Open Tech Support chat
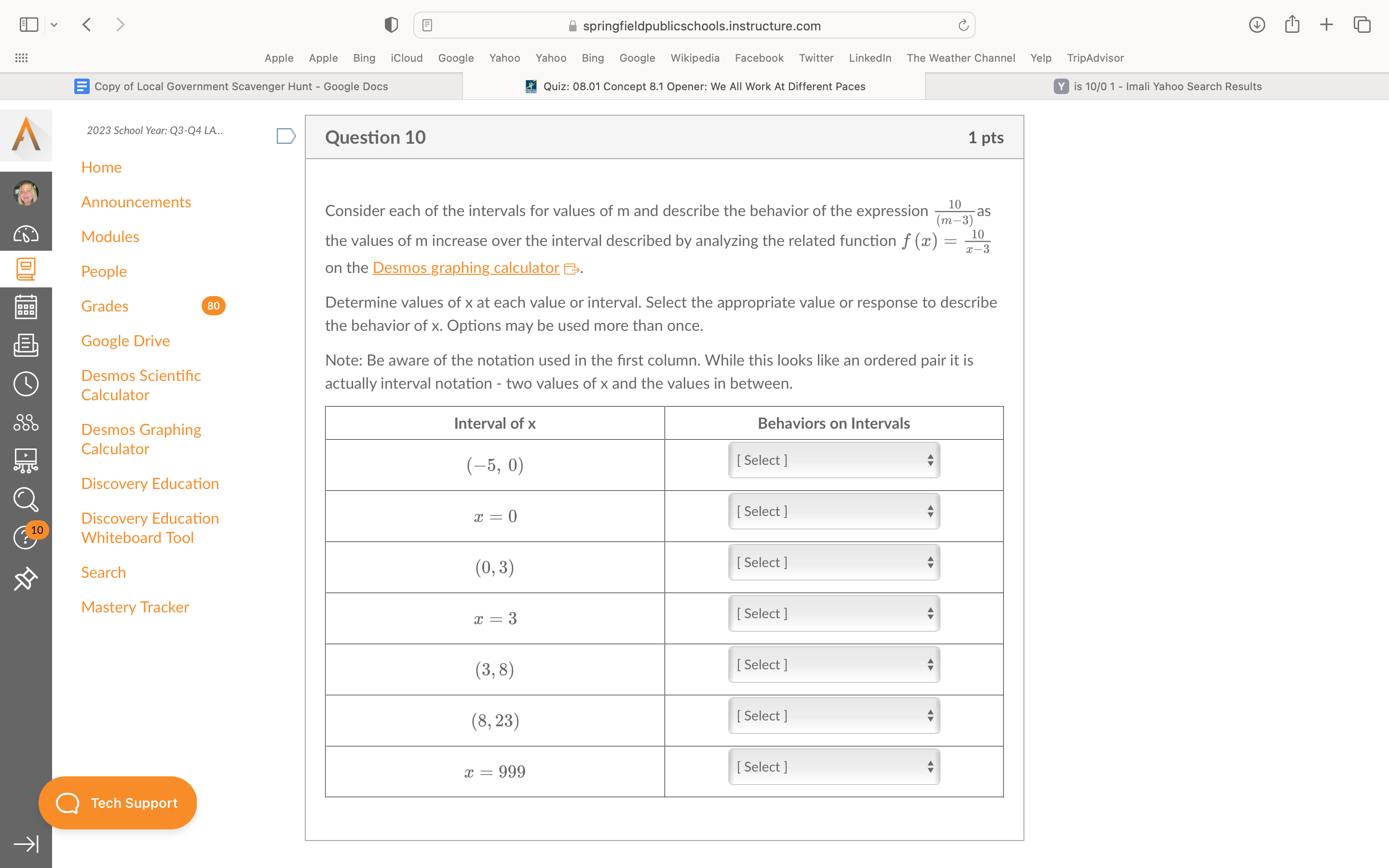This screenshot has width=1389, height=868. tap(118, 802)
